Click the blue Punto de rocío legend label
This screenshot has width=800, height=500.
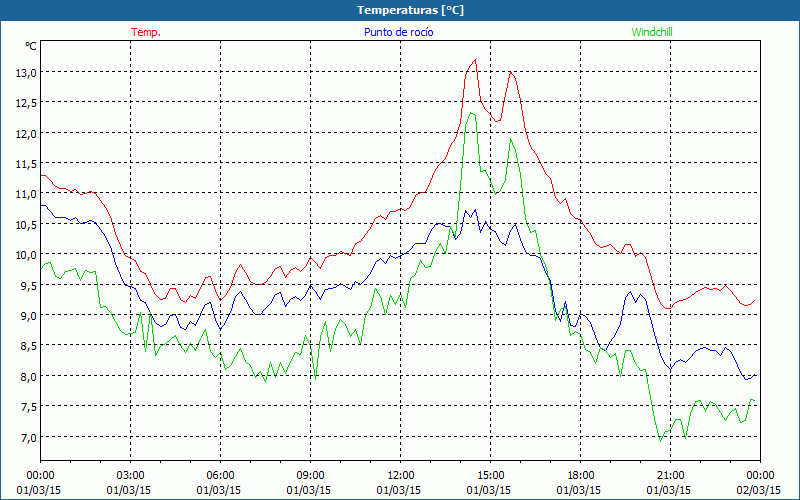coord(398,32)
